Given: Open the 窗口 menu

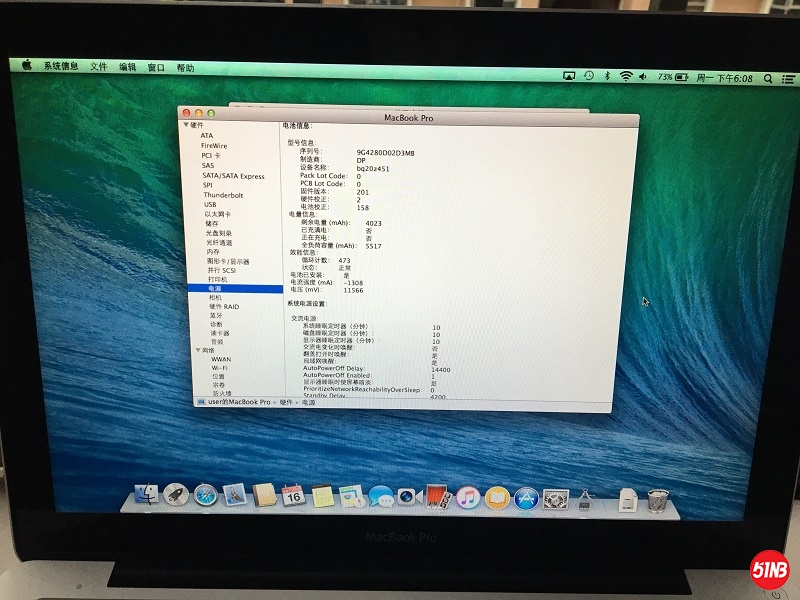Looking at the screenshot, I should pos(156,67).
